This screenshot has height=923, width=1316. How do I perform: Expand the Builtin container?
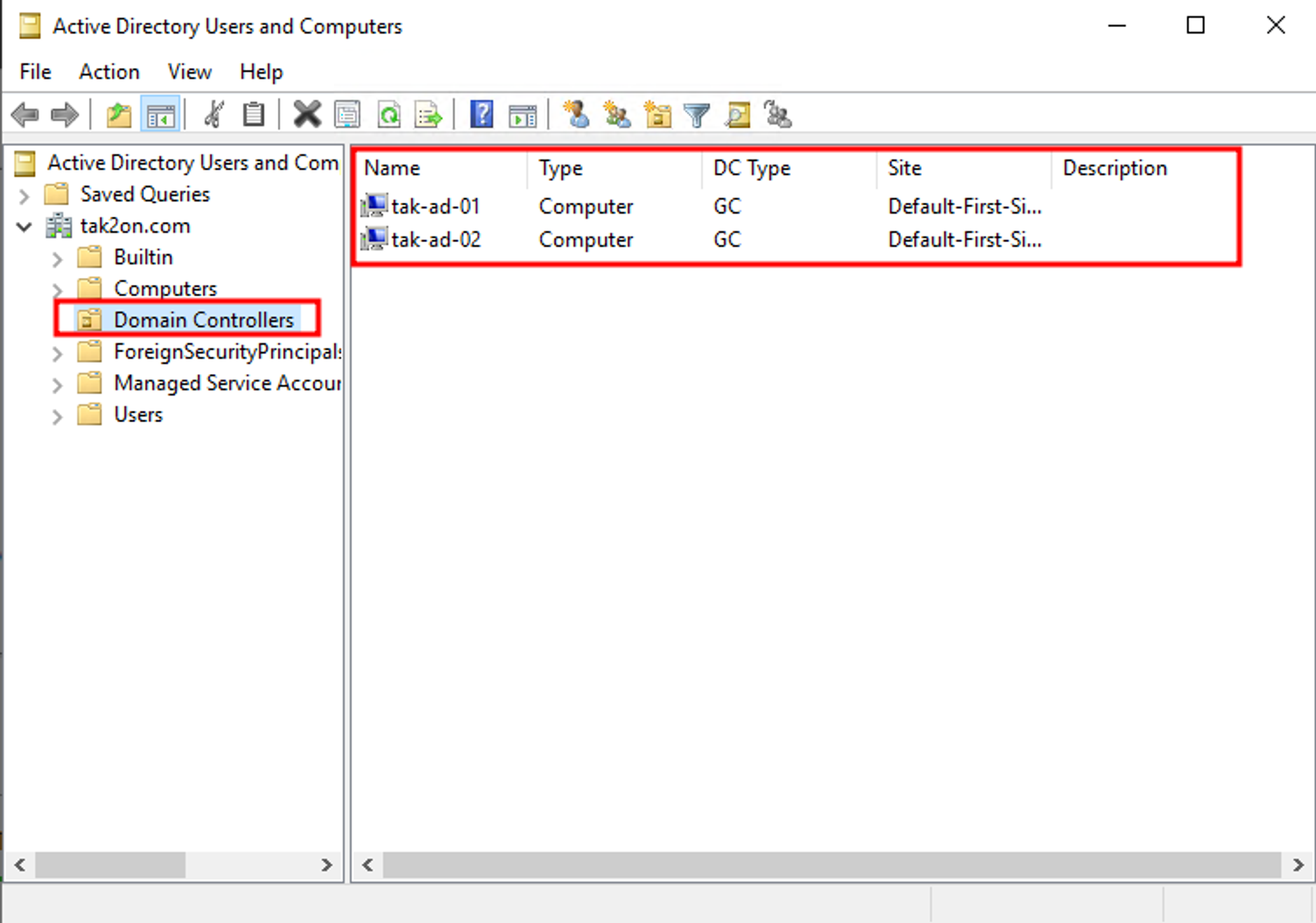(x=57, y=259)
